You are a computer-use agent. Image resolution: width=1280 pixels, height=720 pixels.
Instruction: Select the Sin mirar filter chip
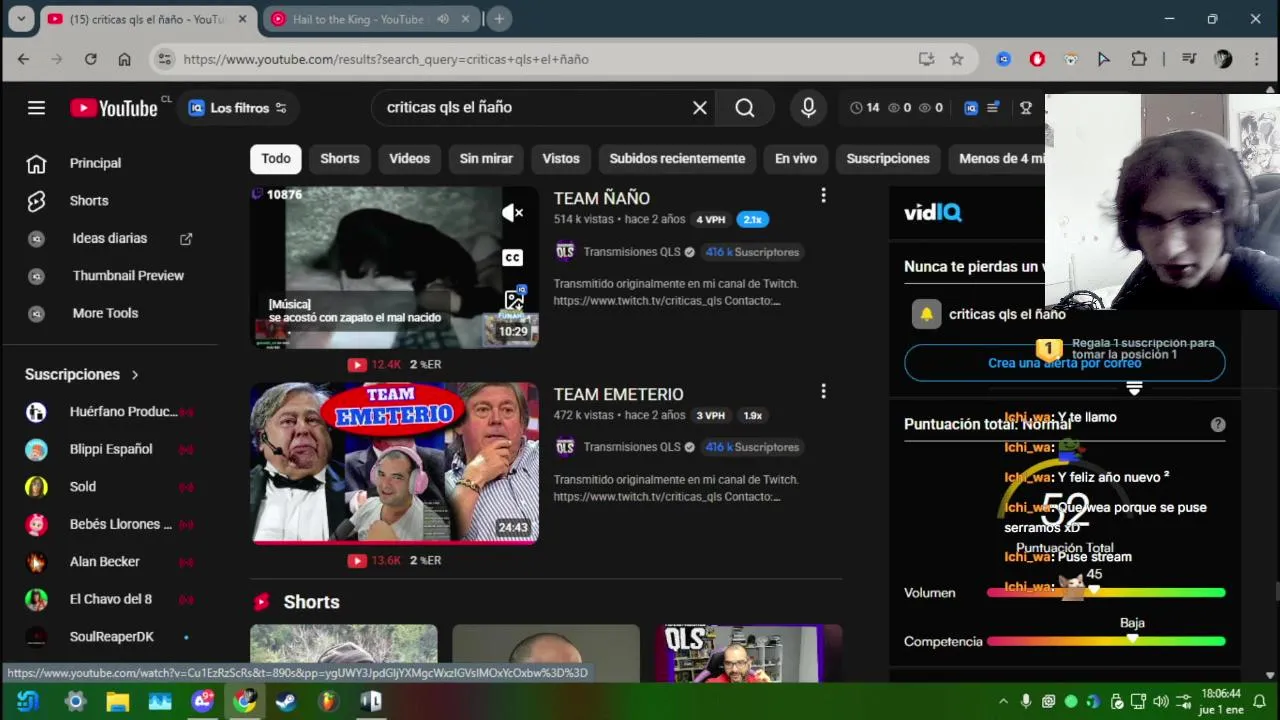pos(486,159)
